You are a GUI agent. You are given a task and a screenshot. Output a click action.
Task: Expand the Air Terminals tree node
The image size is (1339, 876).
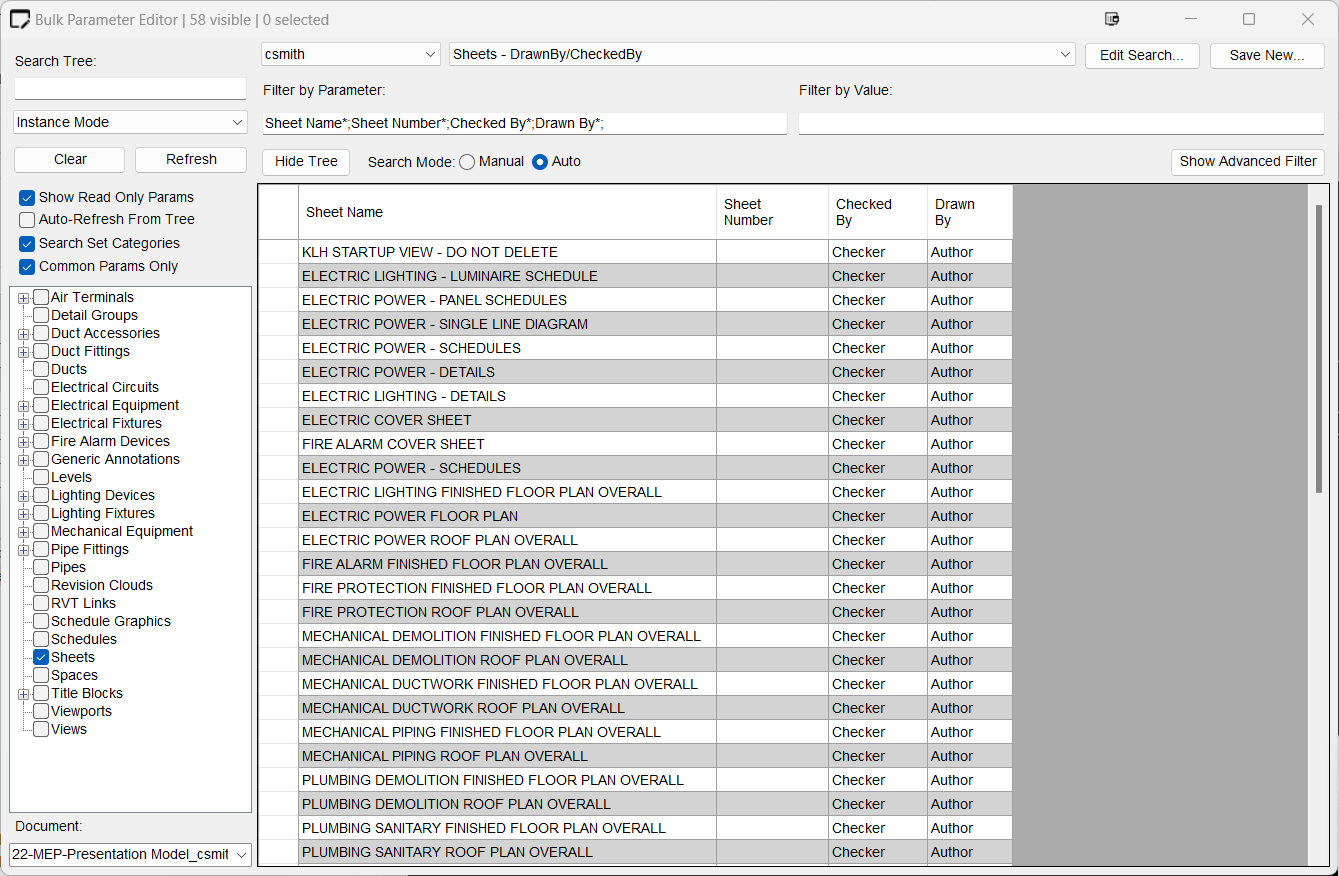click(23, 298)
